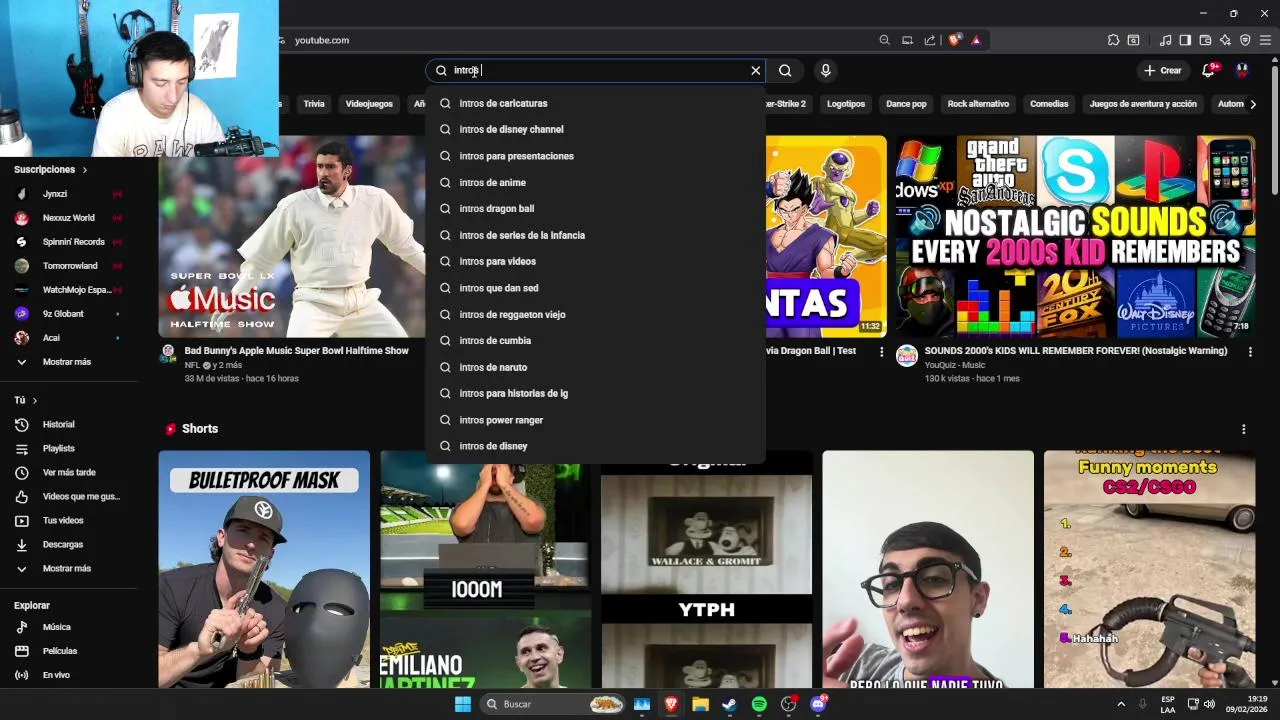The image size is (1280, 720).
Task: Open Películas in the Explorar section
Action: coord(68,651)
